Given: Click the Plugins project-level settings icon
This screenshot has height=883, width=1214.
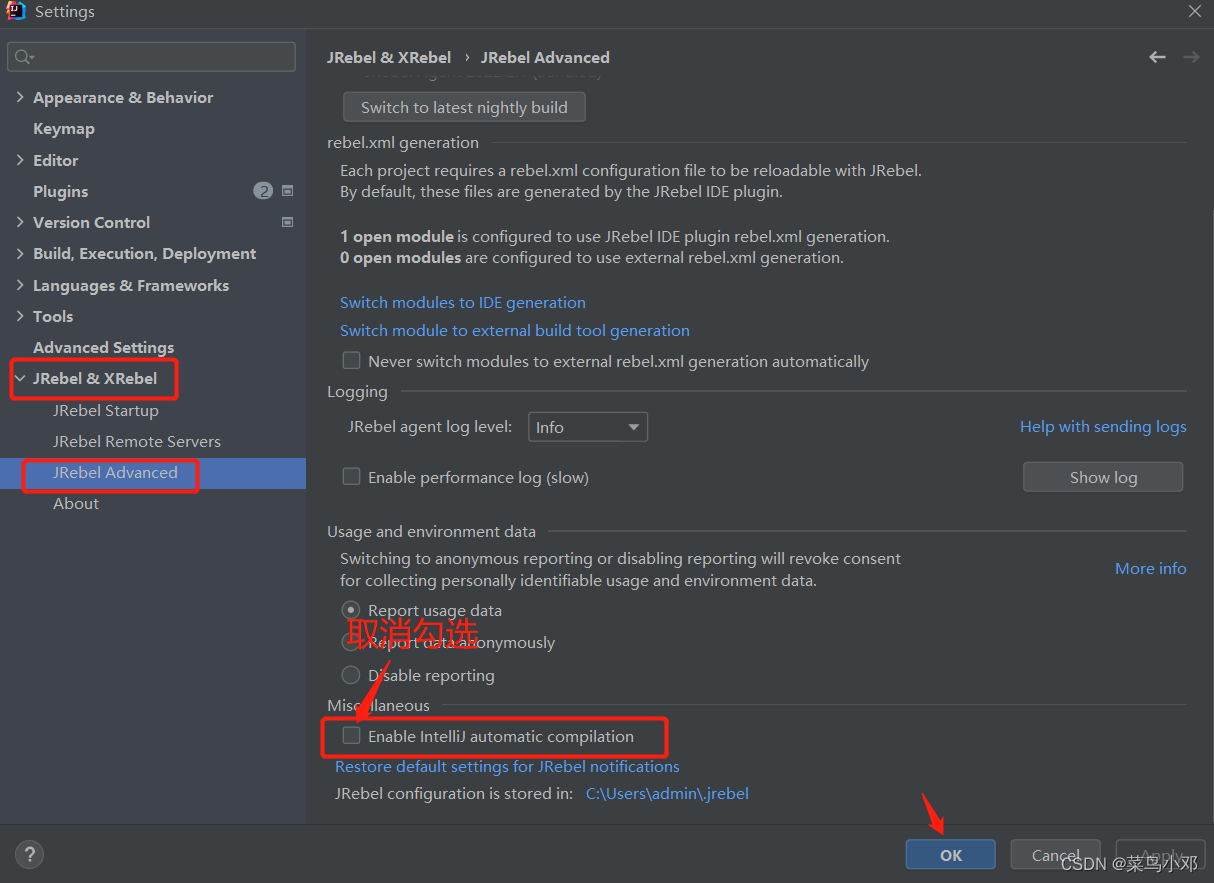Looking at the screenshot, I should pos(288,191).
